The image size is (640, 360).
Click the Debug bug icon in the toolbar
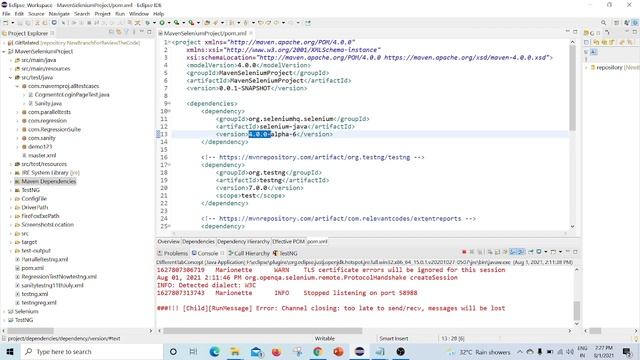pos(148,23)
